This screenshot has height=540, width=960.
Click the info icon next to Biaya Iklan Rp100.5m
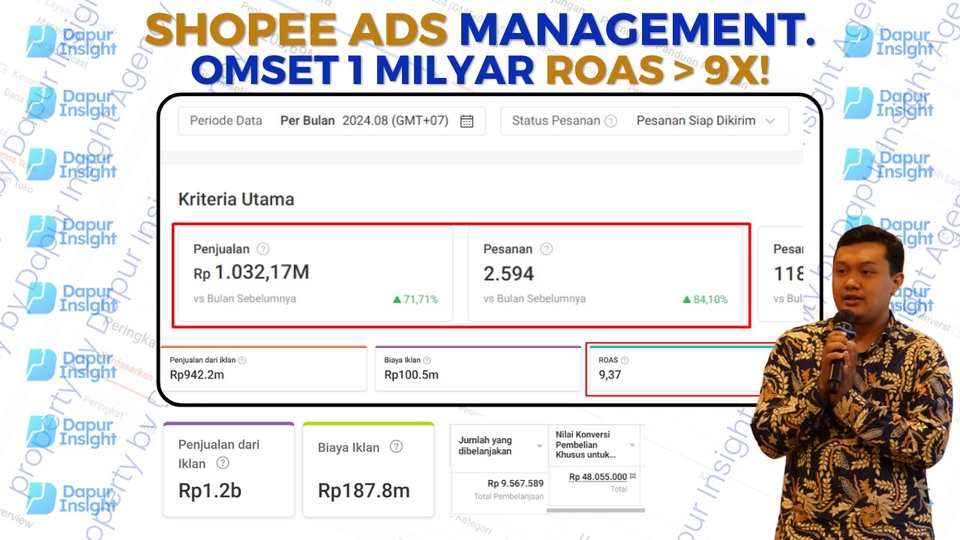(x=427, y=361)
